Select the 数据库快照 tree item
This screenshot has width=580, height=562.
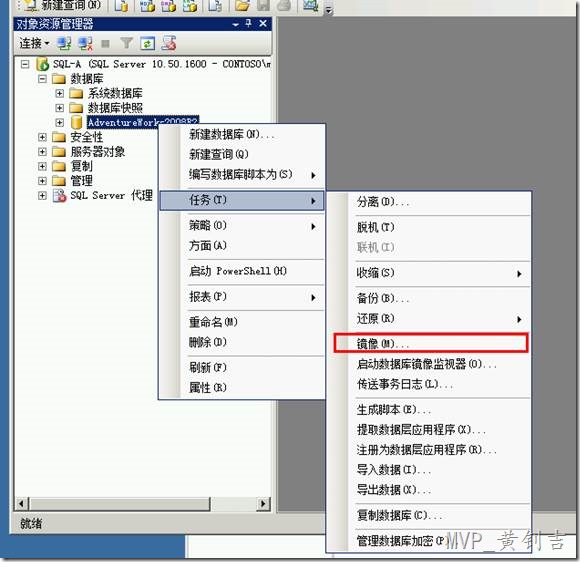115,108
